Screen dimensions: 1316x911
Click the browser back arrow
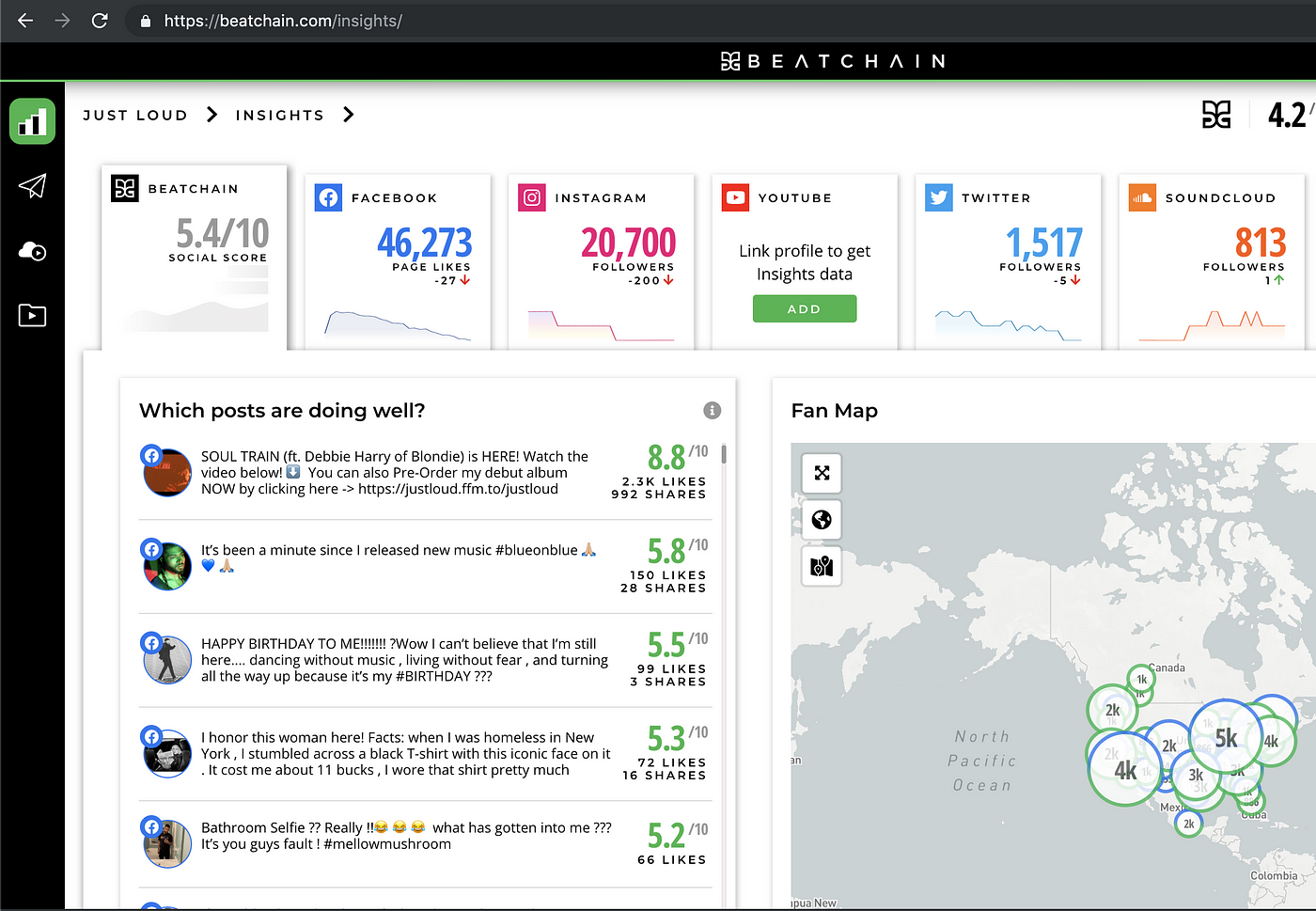tap(25, 21)
